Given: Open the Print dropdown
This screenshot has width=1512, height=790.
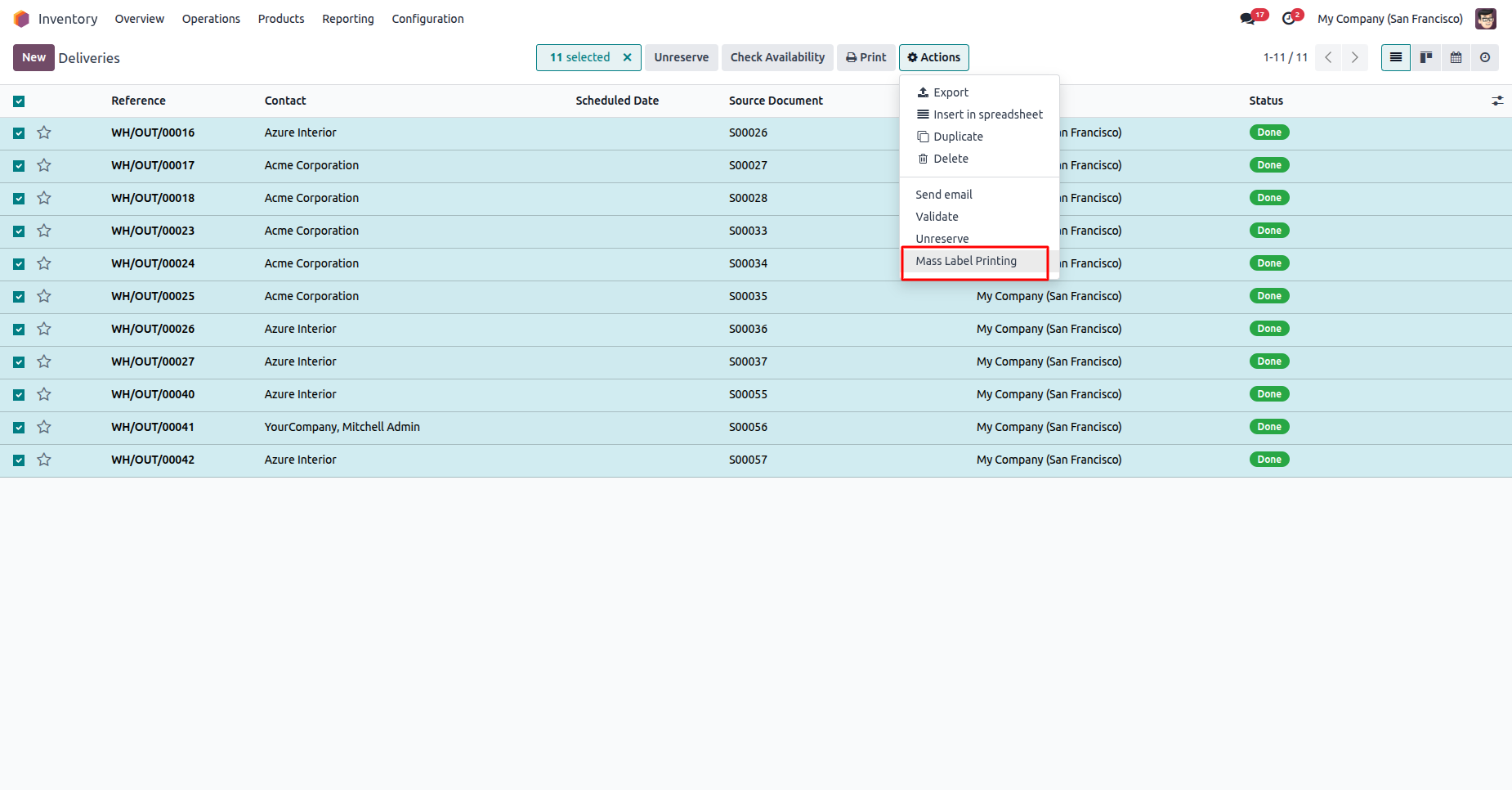Looking at the screenshot, I should click(x=866, y=57).
